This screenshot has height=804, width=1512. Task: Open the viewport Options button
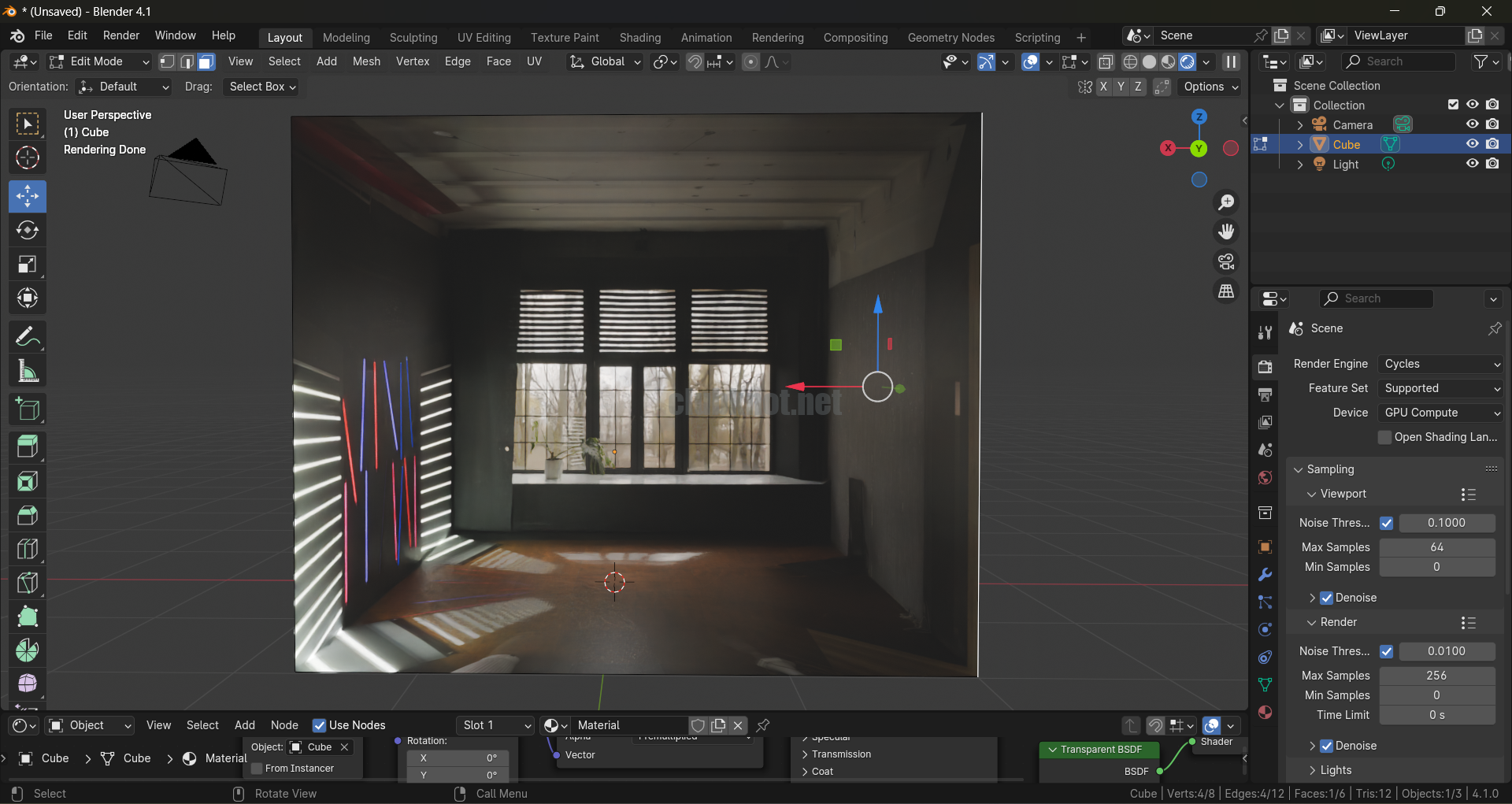pyautogui.click(x=1210, y=87)
